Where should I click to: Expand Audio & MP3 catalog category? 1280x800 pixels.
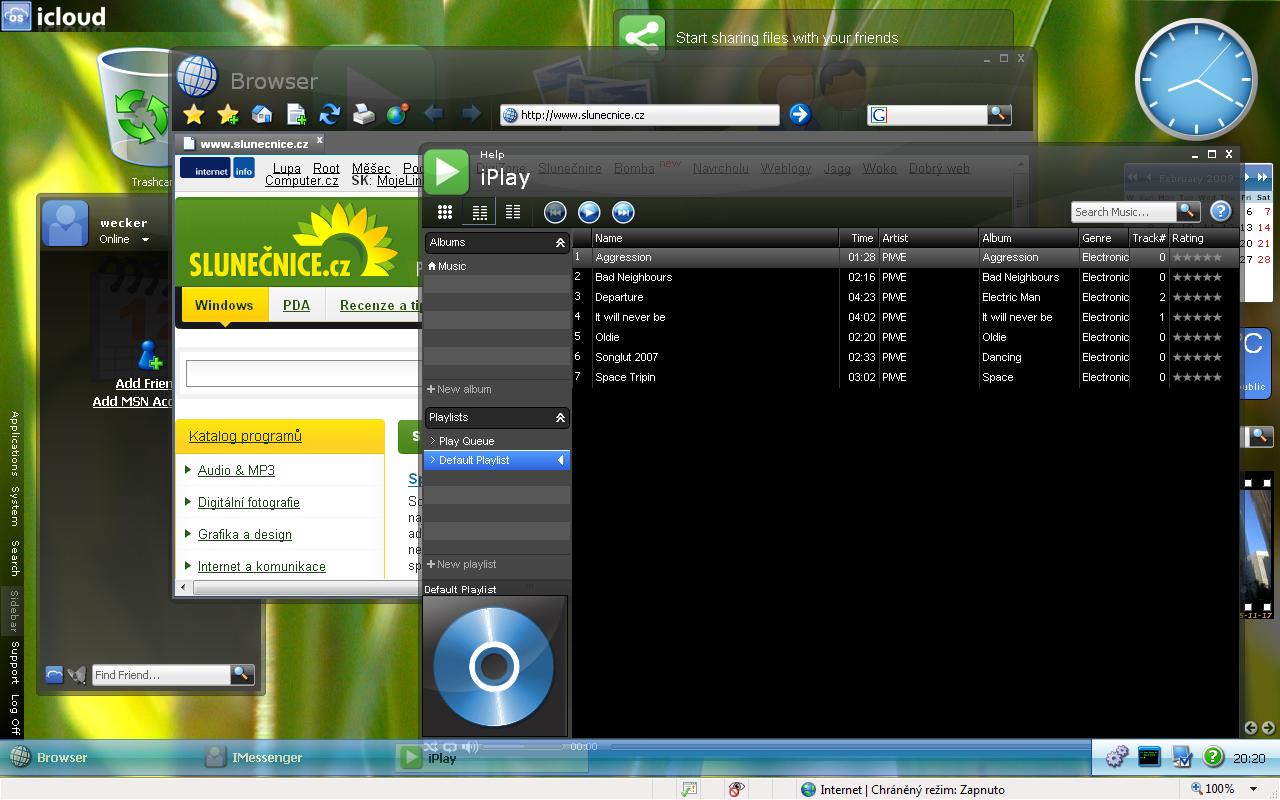[236, 470]
